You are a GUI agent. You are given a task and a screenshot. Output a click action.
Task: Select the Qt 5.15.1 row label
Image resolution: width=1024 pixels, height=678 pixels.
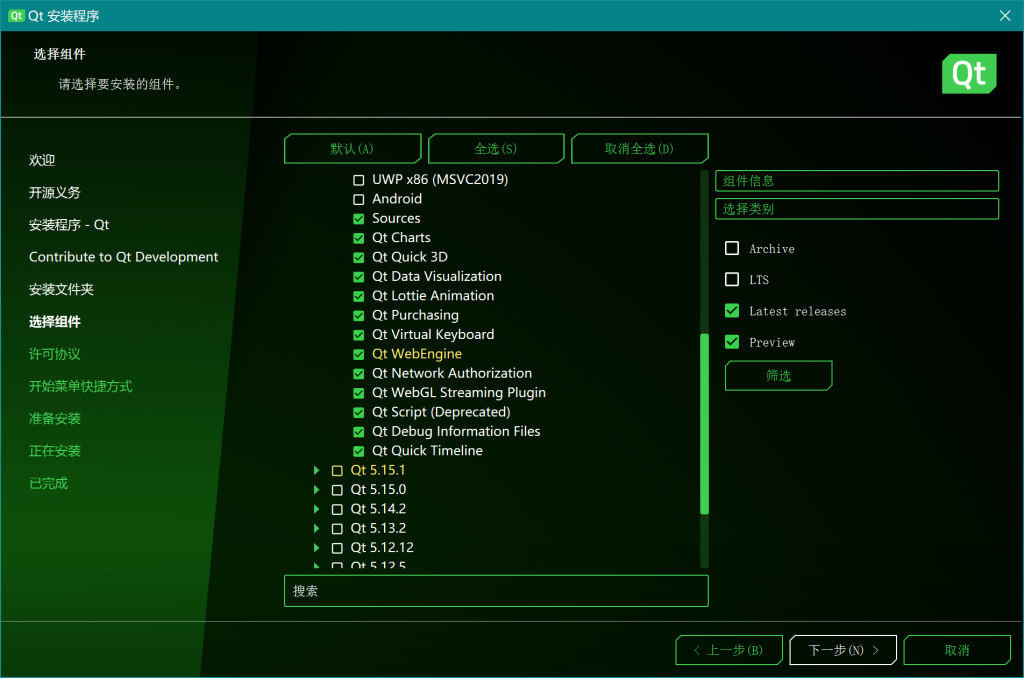(x=377, y=470)
